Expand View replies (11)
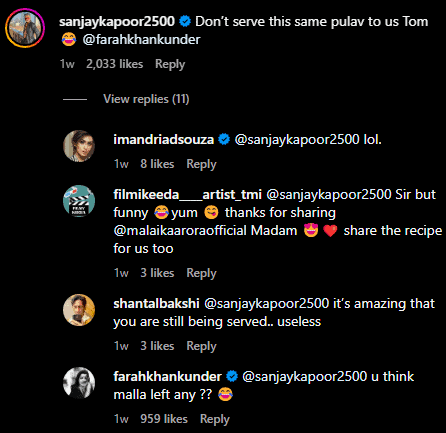Viewport: 446px width, 433px height. click(146, 99)
